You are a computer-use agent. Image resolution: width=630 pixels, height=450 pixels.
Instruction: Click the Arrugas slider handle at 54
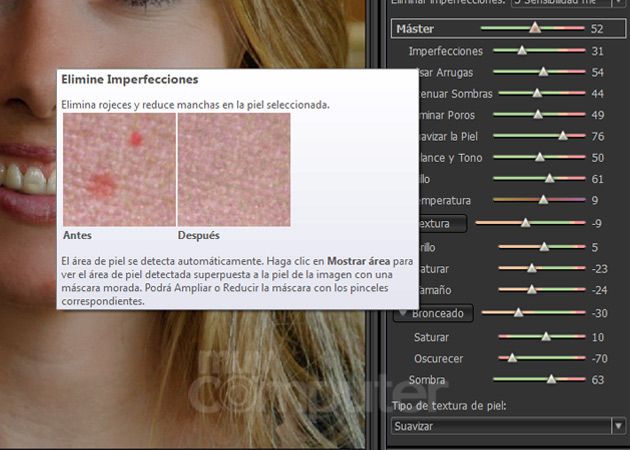click(543, 72)
